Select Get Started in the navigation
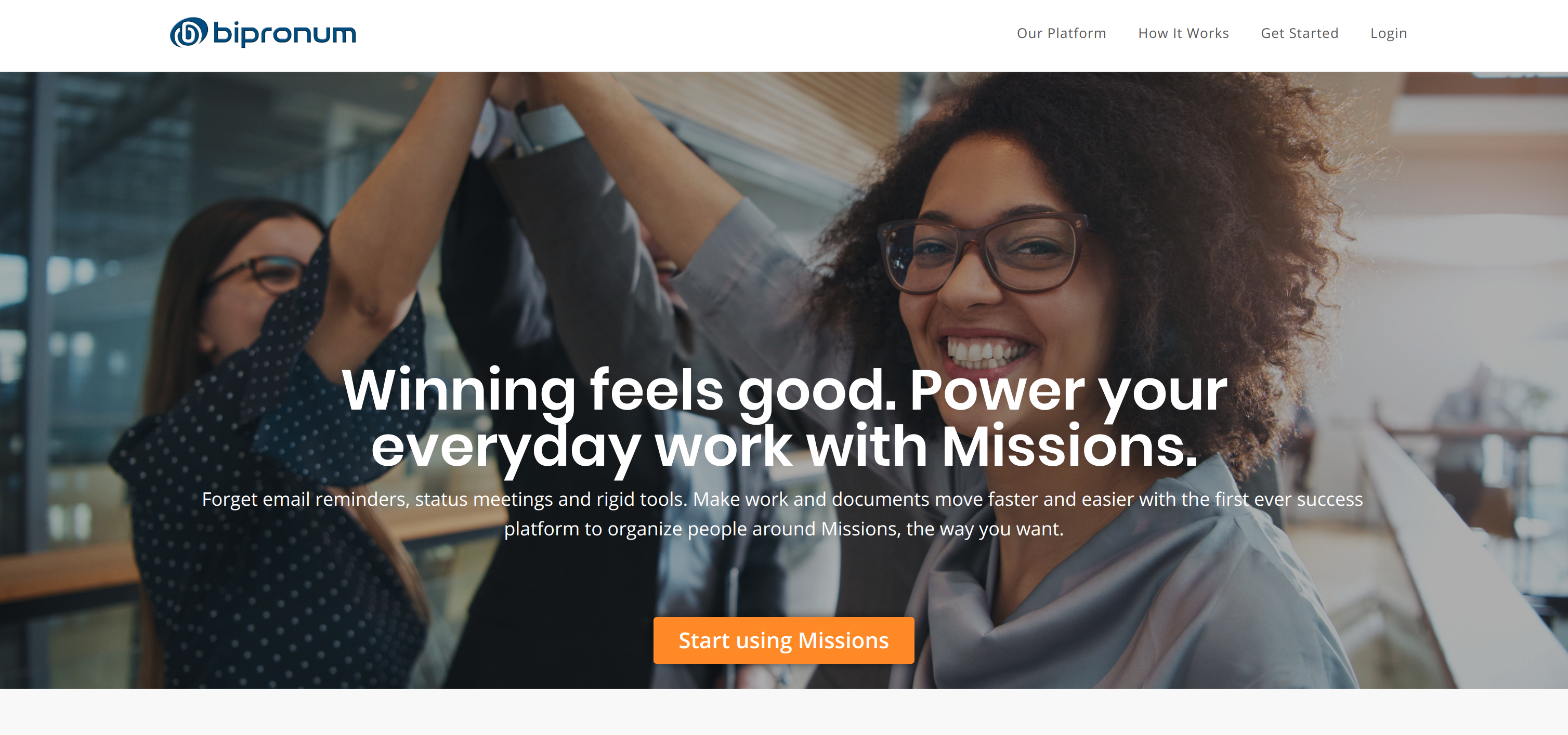The width and height of the screenshot is (1568, 735). (x=1299, y=33)
